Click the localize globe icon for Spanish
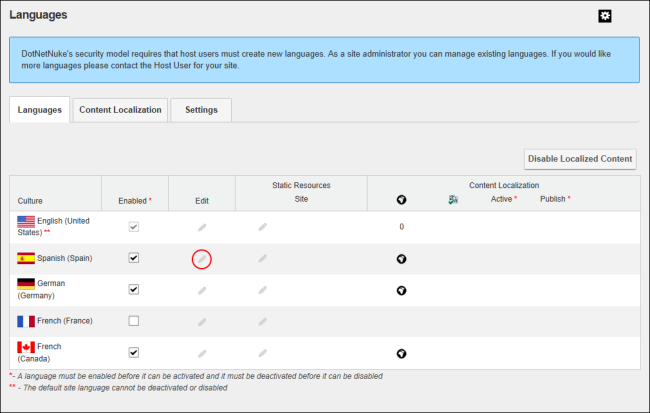This screenshot has height=413, width=650. coord(401,259)
